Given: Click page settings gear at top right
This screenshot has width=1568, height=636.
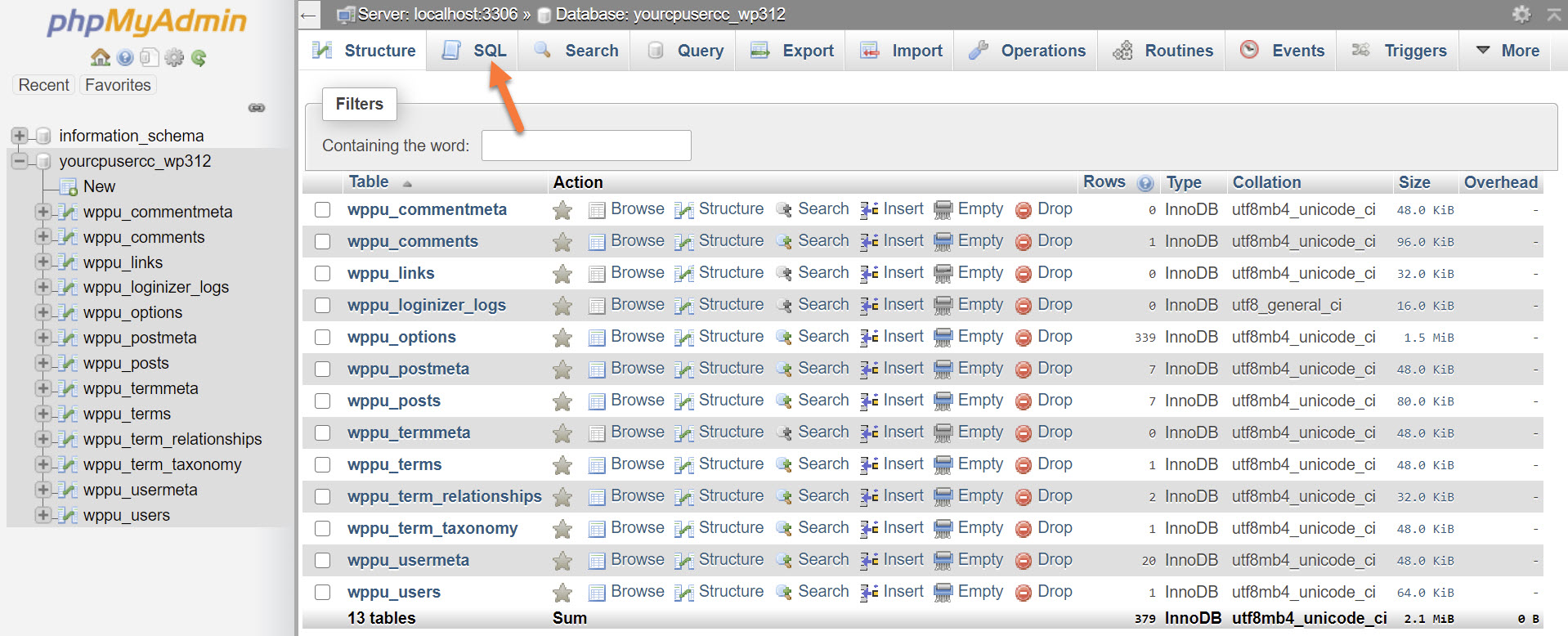Looking at the screenshot, I should (1521, 14).
